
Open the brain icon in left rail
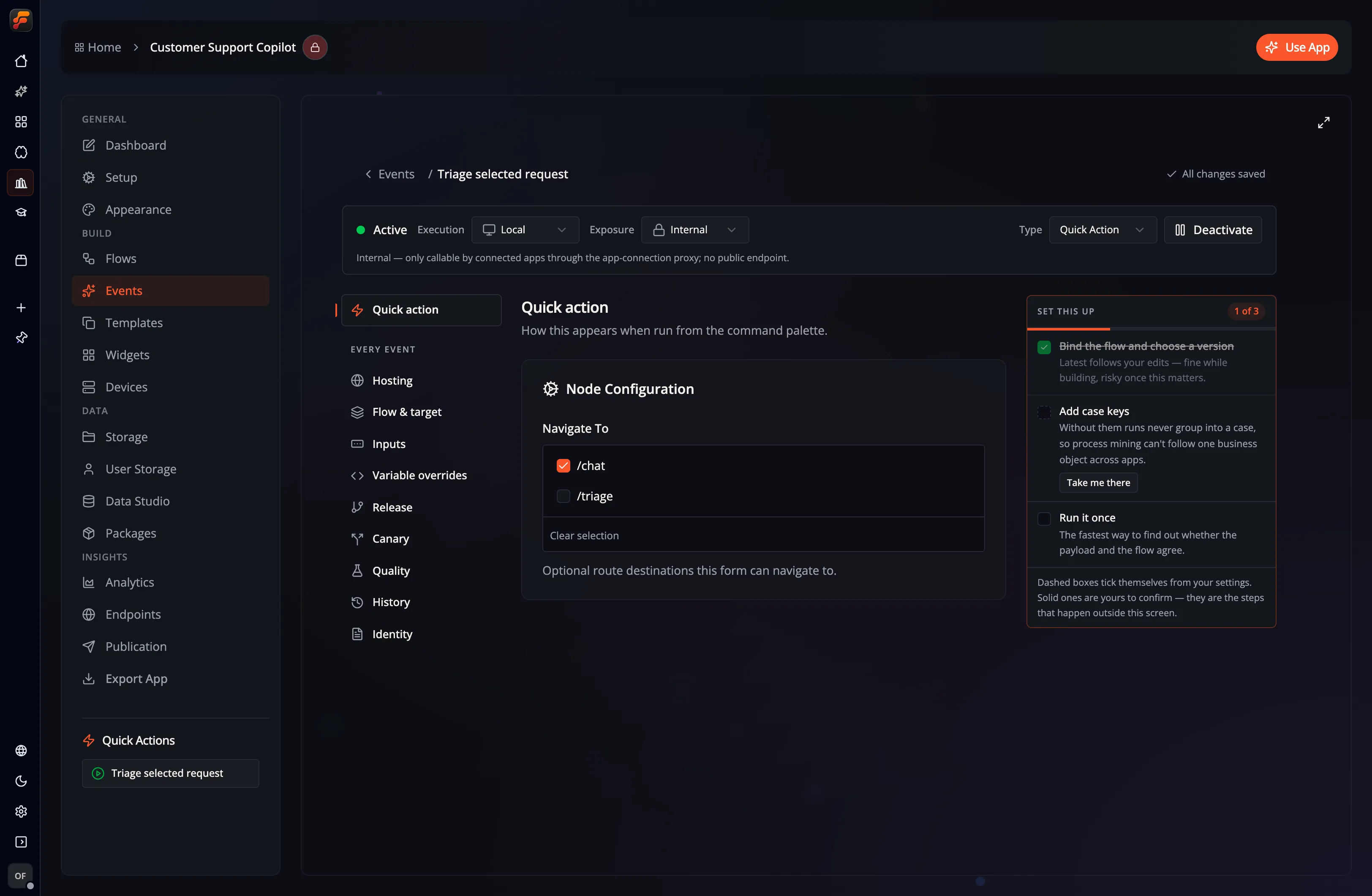pos(21,152)
